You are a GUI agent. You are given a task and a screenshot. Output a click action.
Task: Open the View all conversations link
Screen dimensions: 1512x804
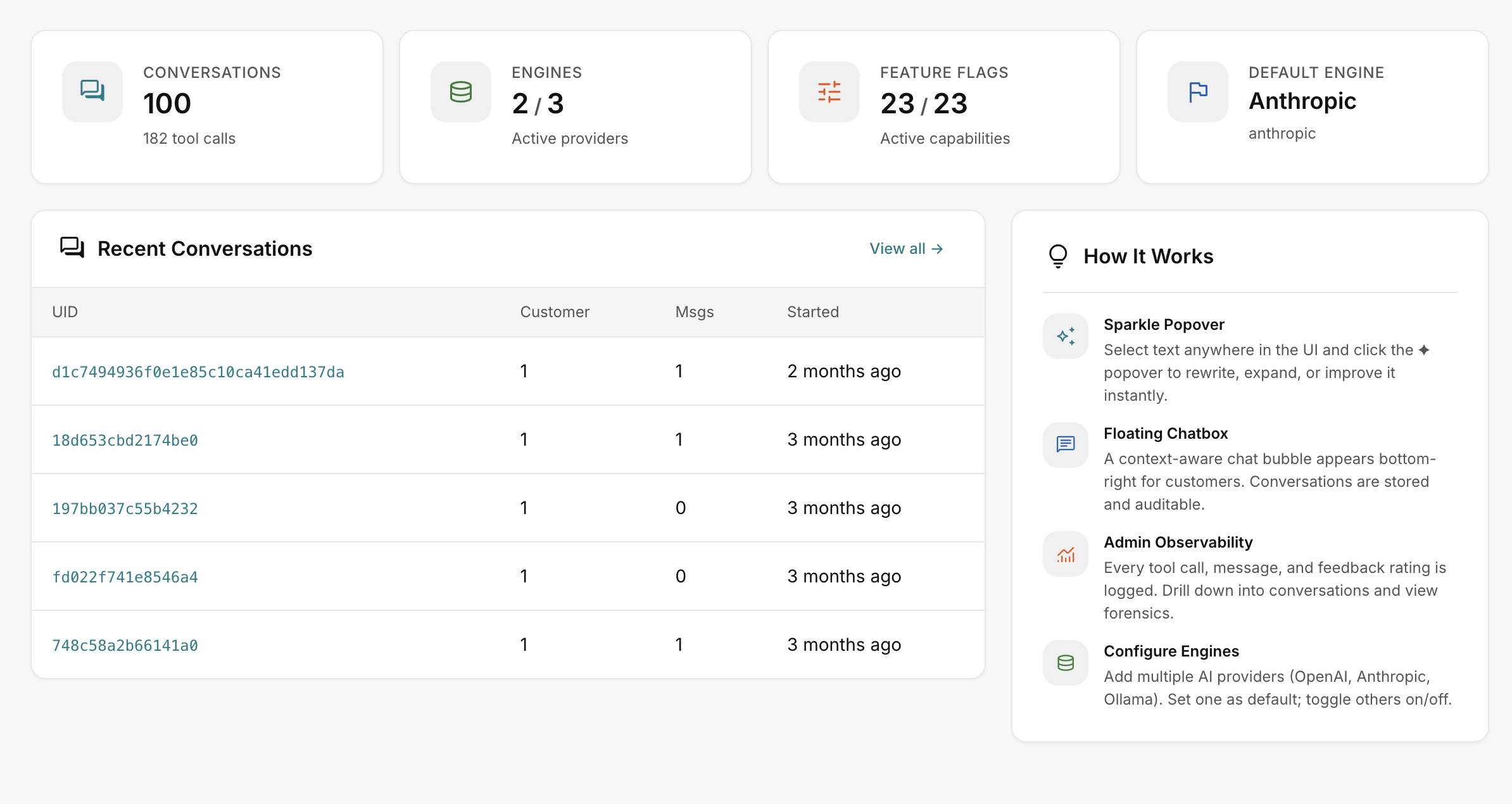pos(906,249)
